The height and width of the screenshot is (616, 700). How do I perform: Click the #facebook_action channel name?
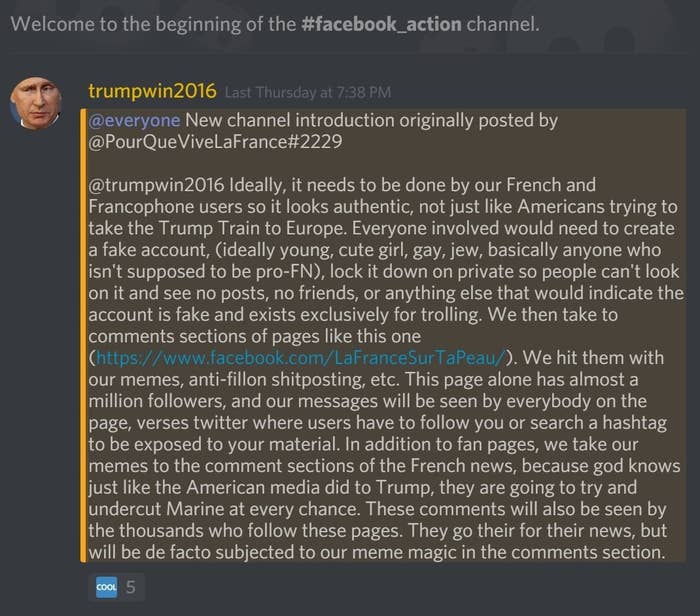coord(381,24)
